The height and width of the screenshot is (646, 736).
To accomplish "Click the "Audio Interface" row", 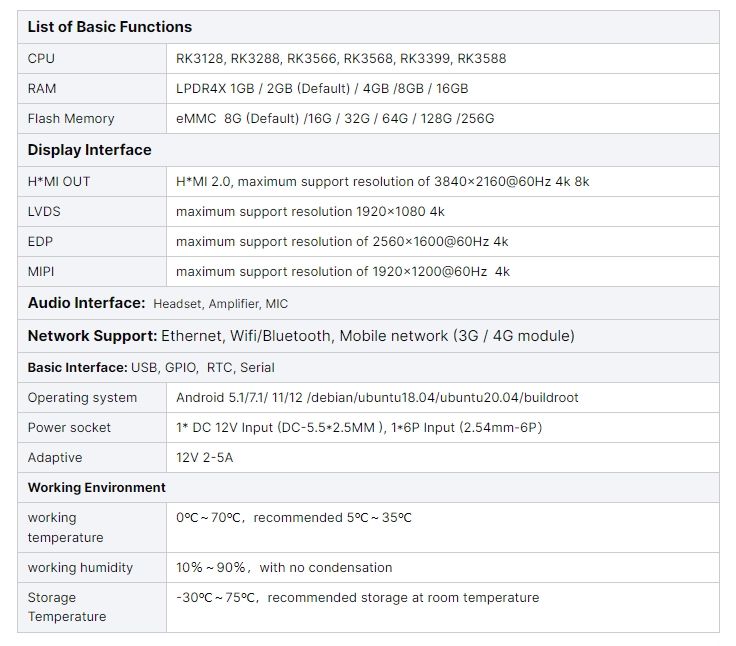I will tap(158, 303).
